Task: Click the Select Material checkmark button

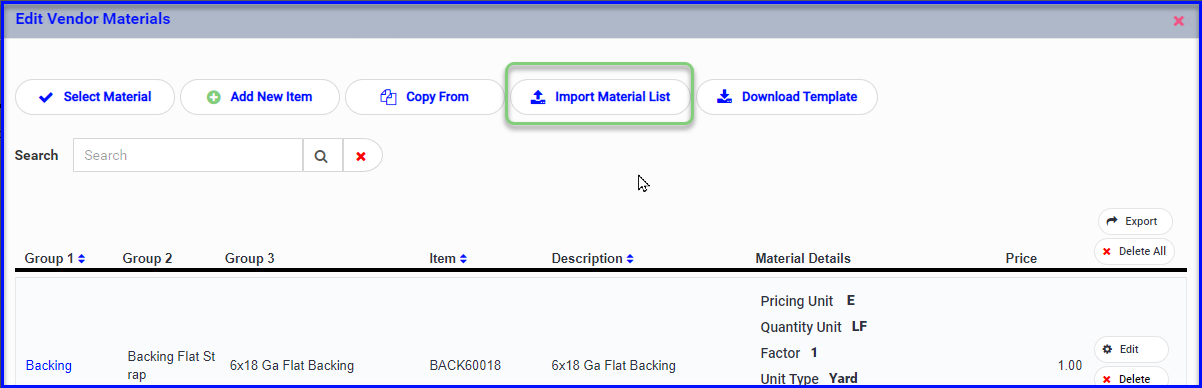Action: click(95, 97)
